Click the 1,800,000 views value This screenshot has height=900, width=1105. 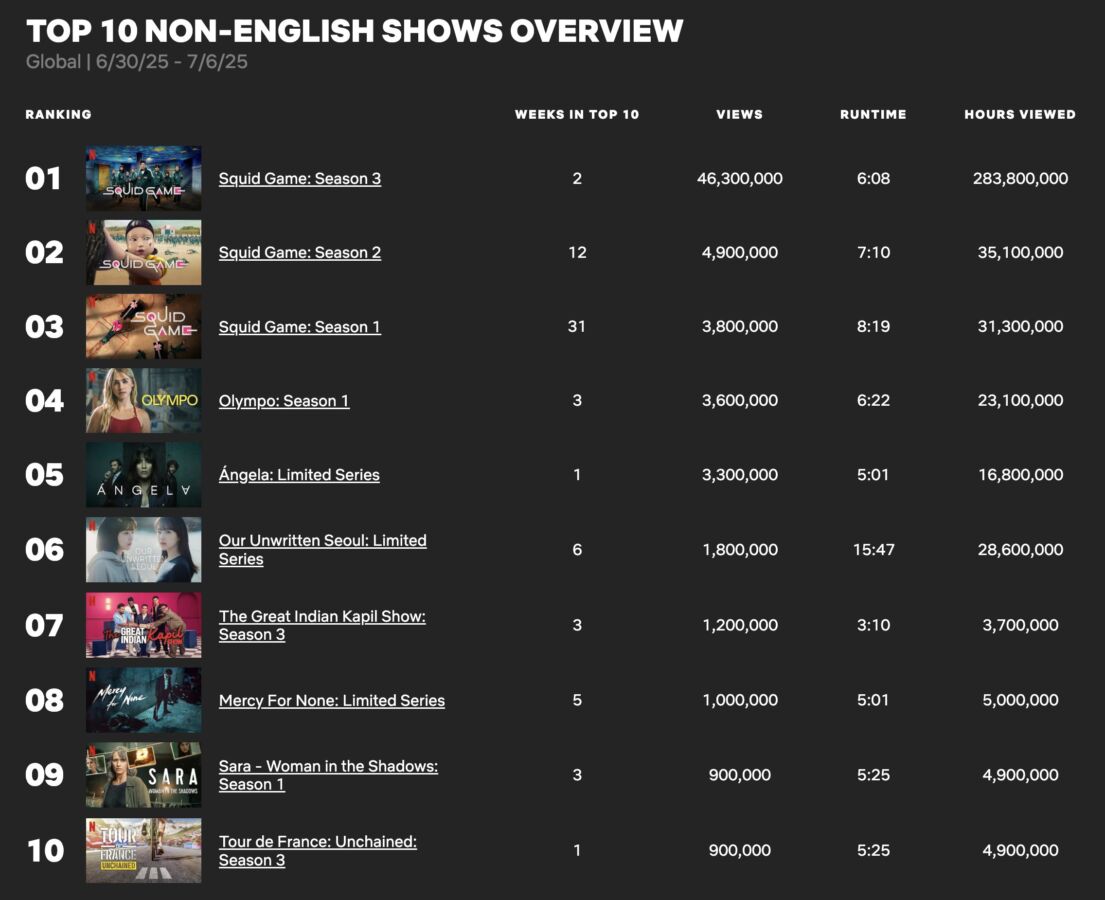[740, 550]
